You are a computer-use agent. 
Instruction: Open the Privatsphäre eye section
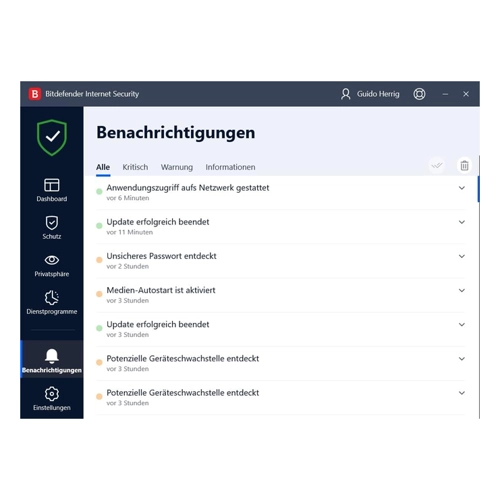[52, 266]
